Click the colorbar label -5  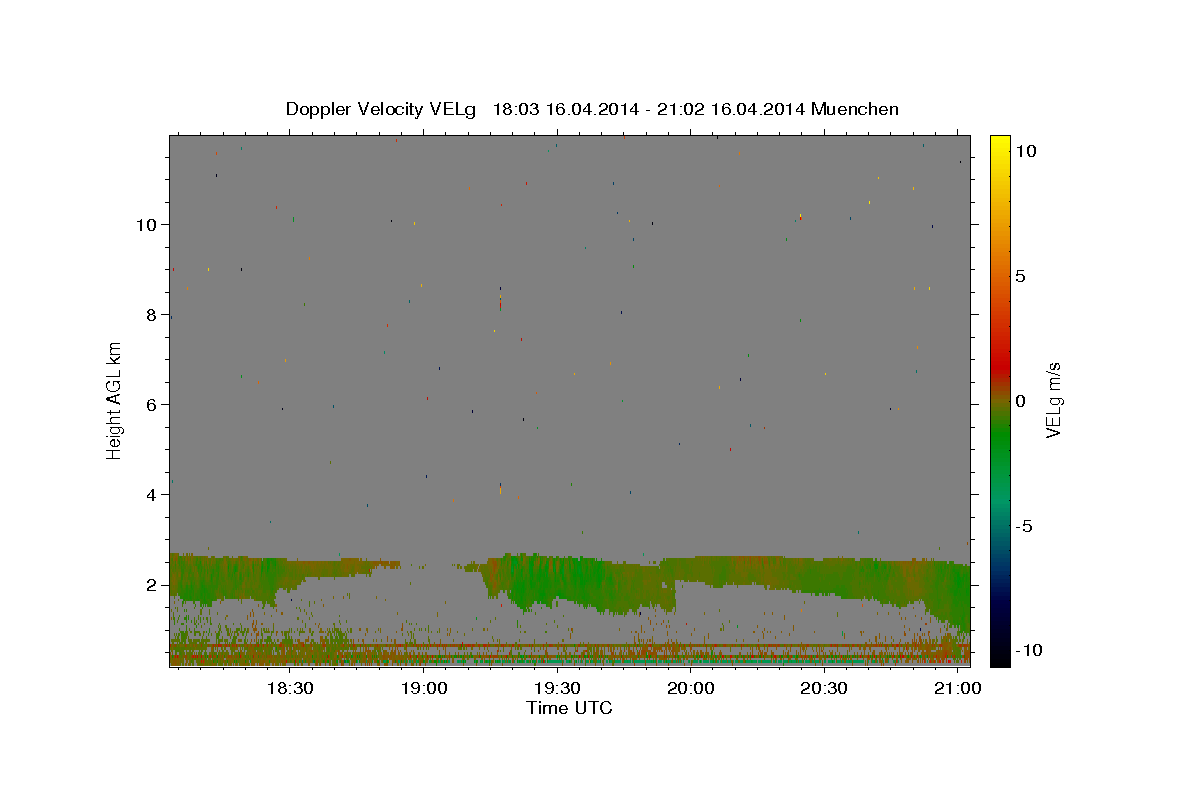pos(1025,526)
